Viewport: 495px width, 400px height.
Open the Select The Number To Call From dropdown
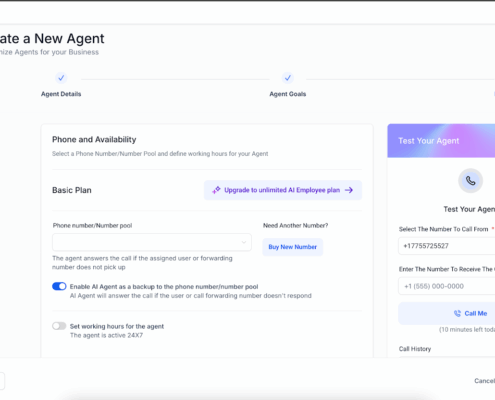coord(447,246)
